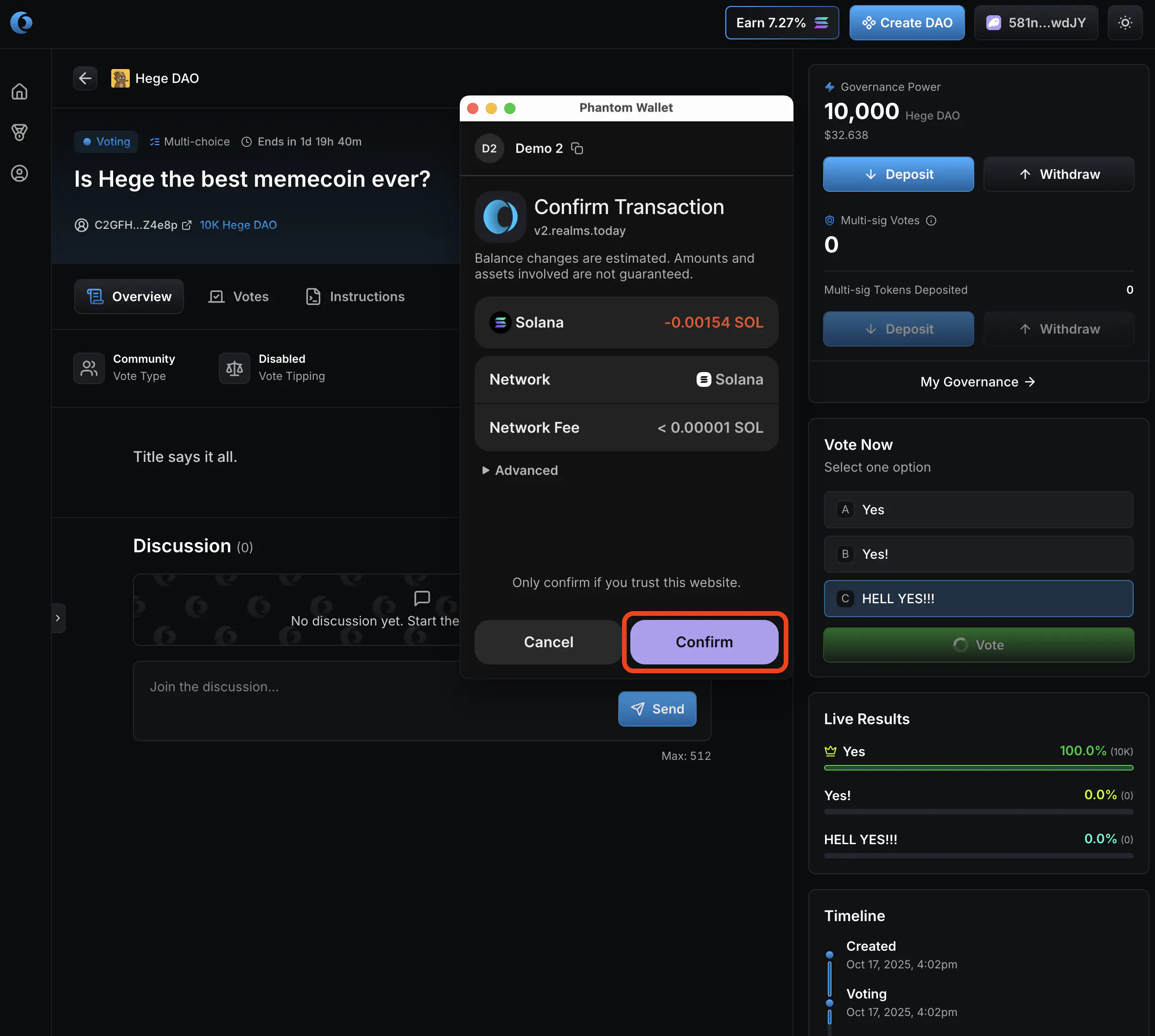Confirm the transaction in Phantom Wallet

tap(704, 642)
